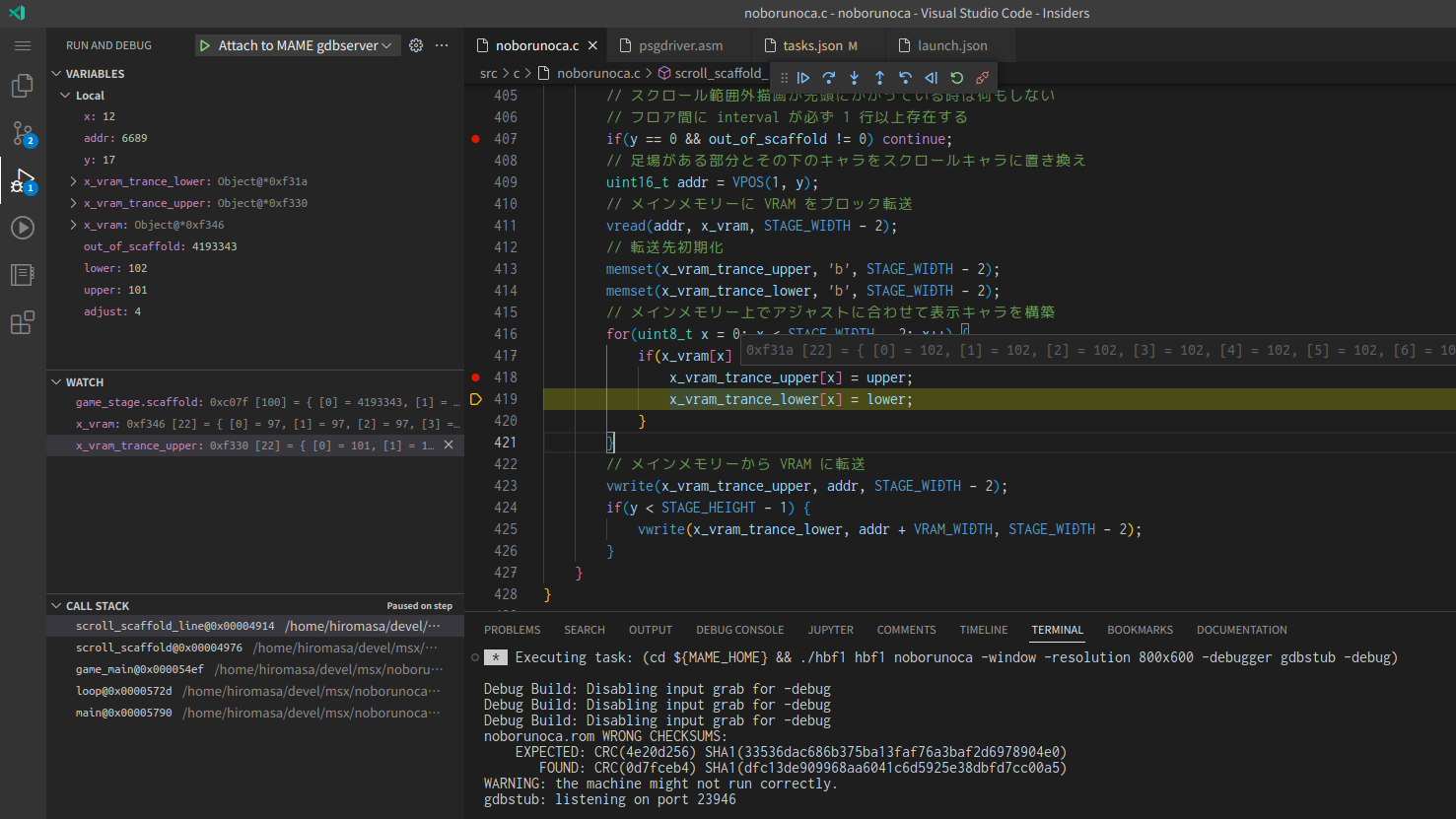Step into the function call
This screenshot has width=1456, height=819.
point(855,78)
